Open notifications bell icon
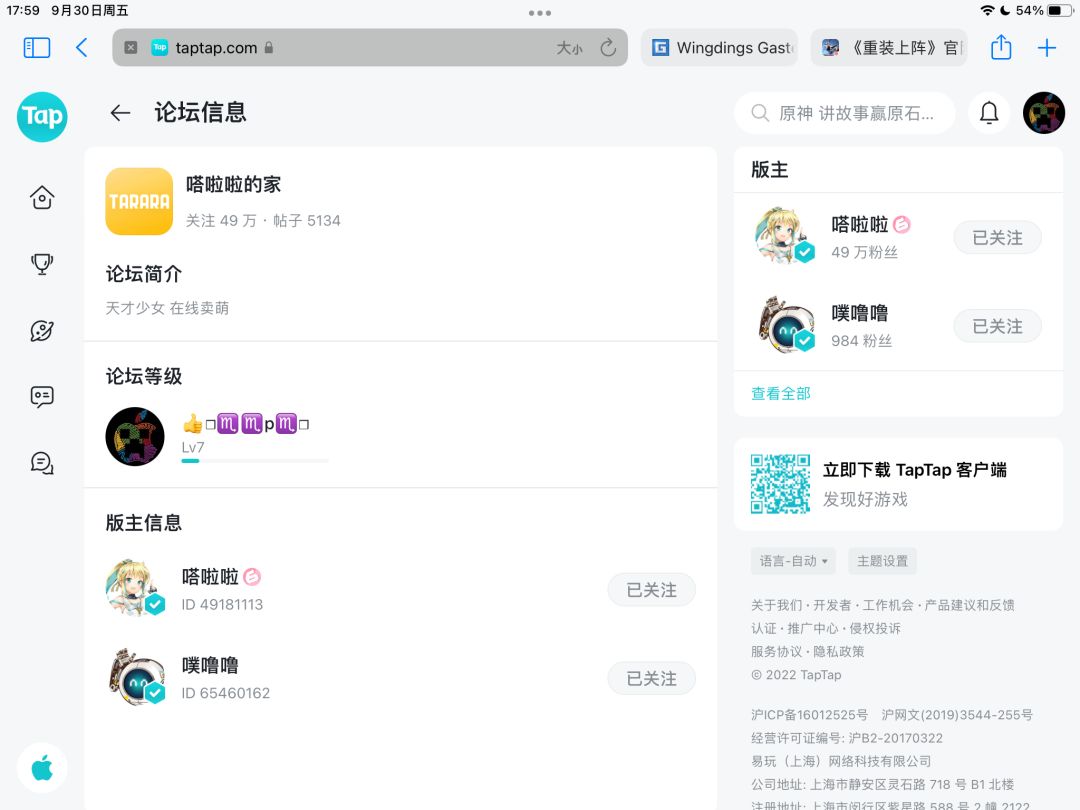This screenshot has height=810, width=1080. [x=989, y=112]
